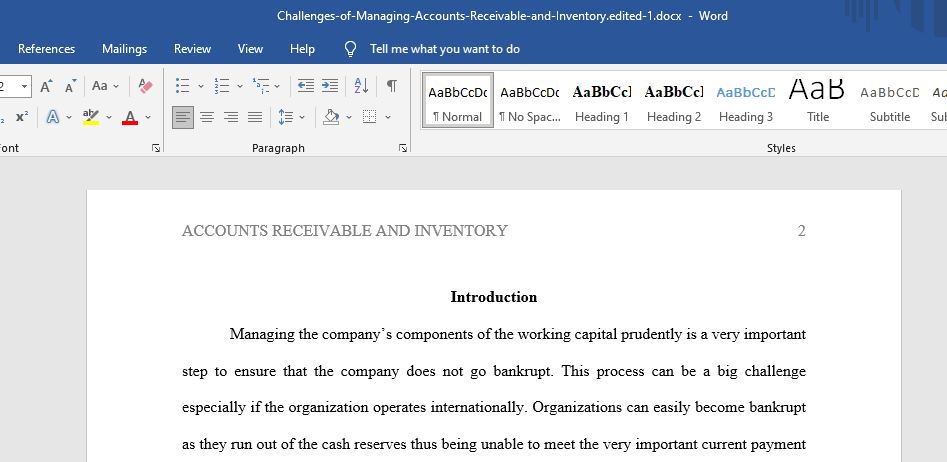Click the Multilevel List icon

pyautogui.click(x=261, y=86)
